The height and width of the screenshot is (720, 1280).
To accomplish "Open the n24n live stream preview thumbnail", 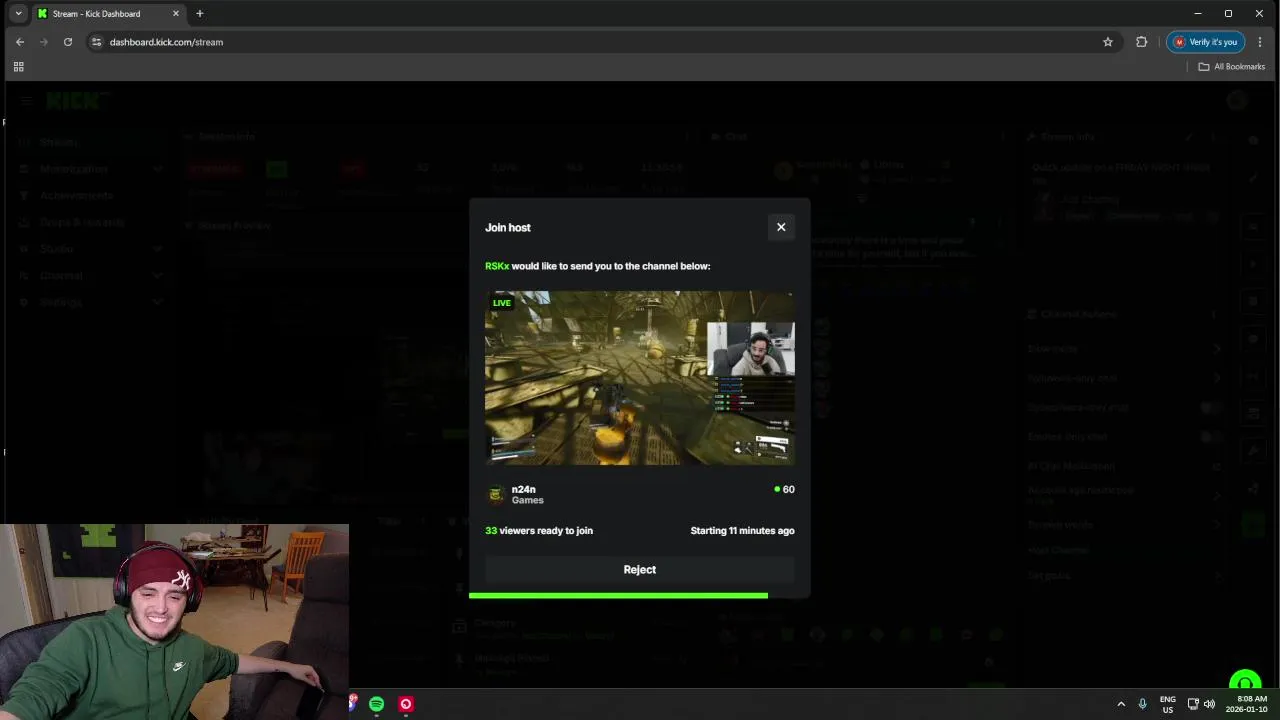I will tap(640, 378).
